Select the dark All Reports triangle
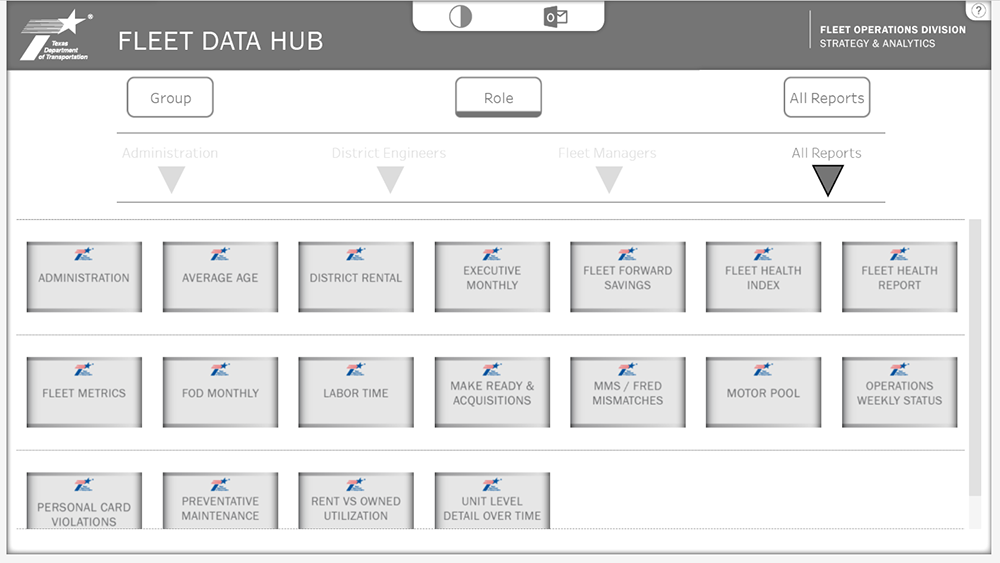The width and height of the screenshot is (1000, 563). [x=828, y=180]
